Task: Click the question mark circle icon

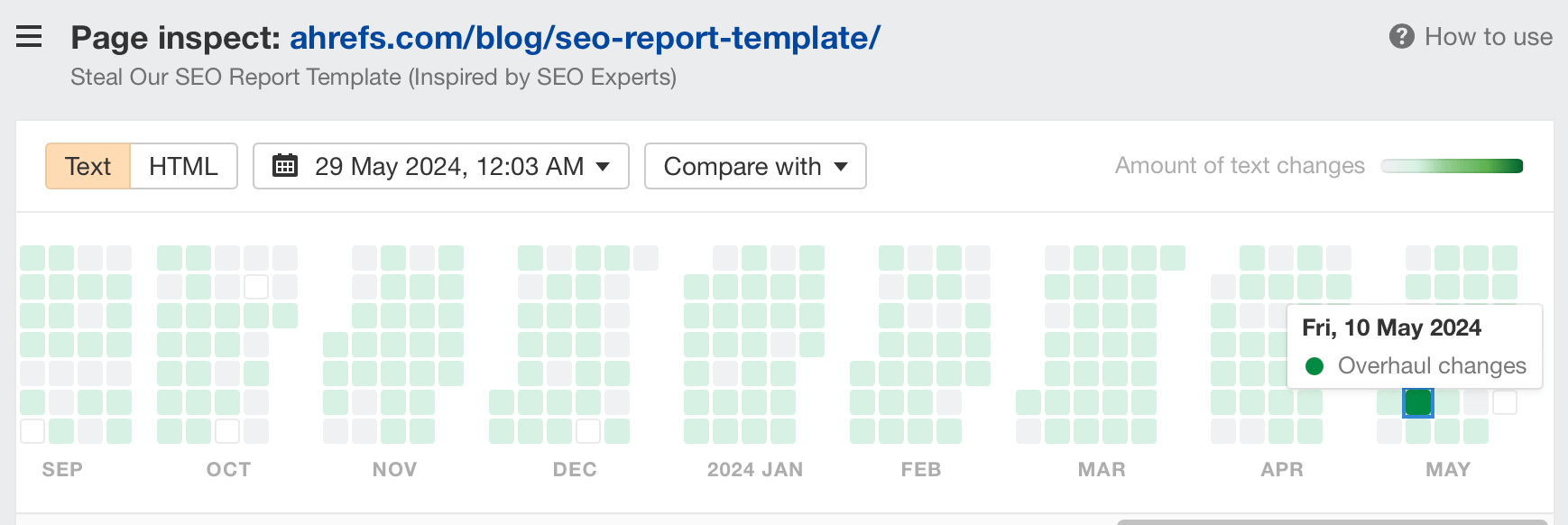Action: 1403,37
